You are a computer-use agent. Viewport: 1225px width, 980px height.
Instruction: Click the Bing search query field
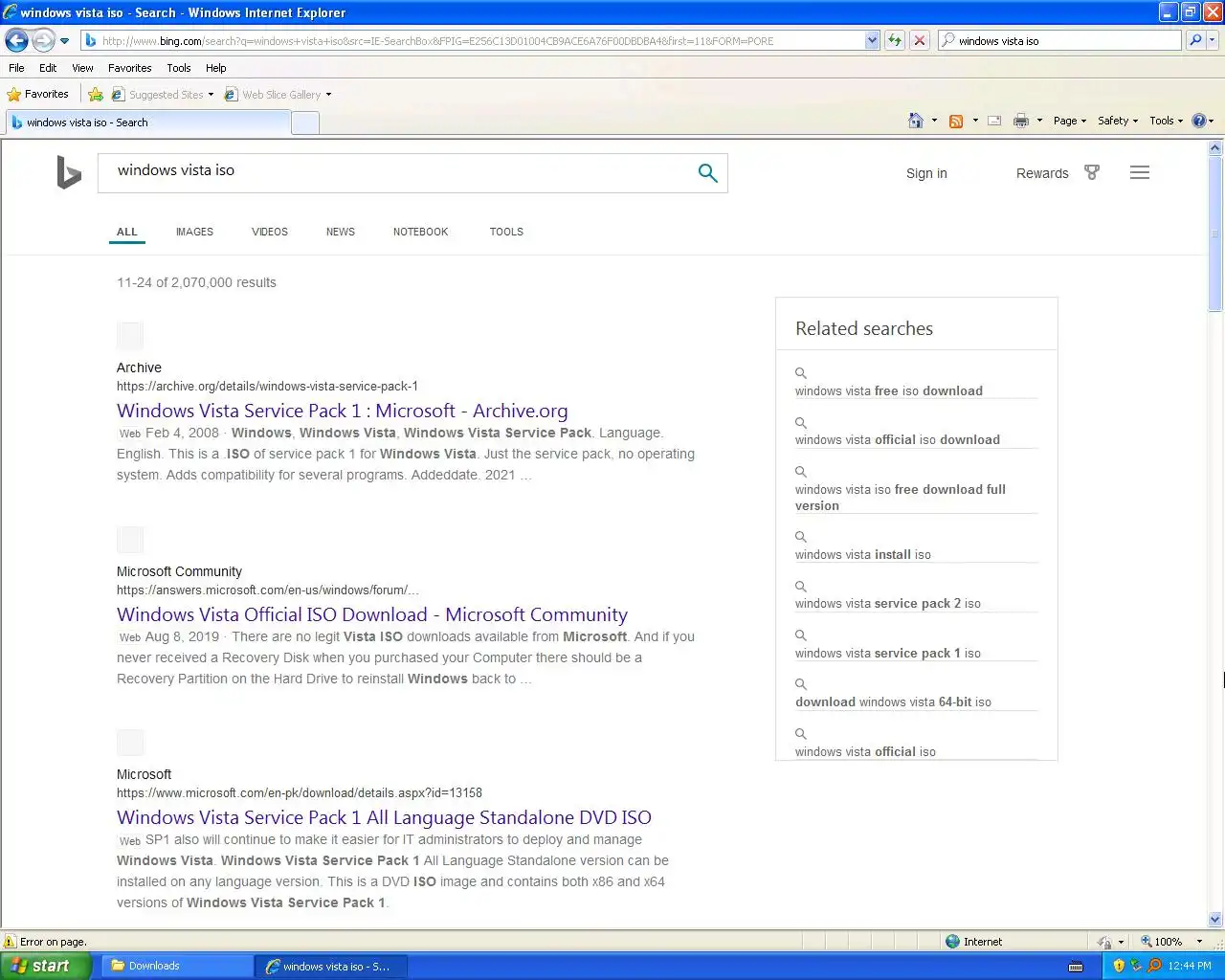click(397, 172)
